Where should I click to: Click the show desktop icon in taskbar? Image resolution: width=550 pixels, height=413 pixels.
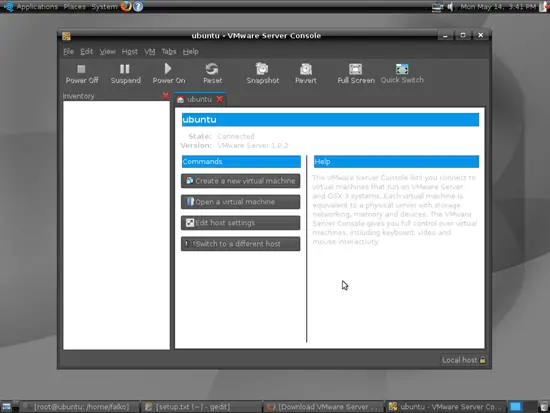coord(6,407)
